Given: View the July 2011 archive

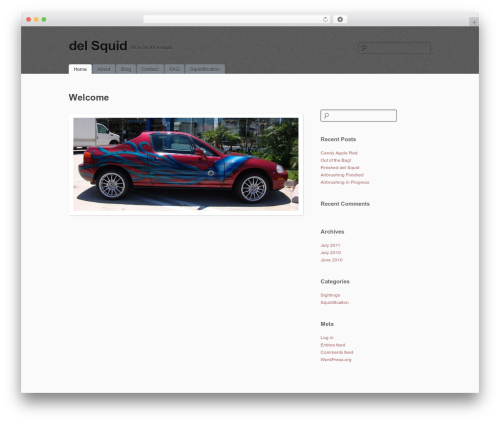Looking at the screenshot, I should 330,245.
